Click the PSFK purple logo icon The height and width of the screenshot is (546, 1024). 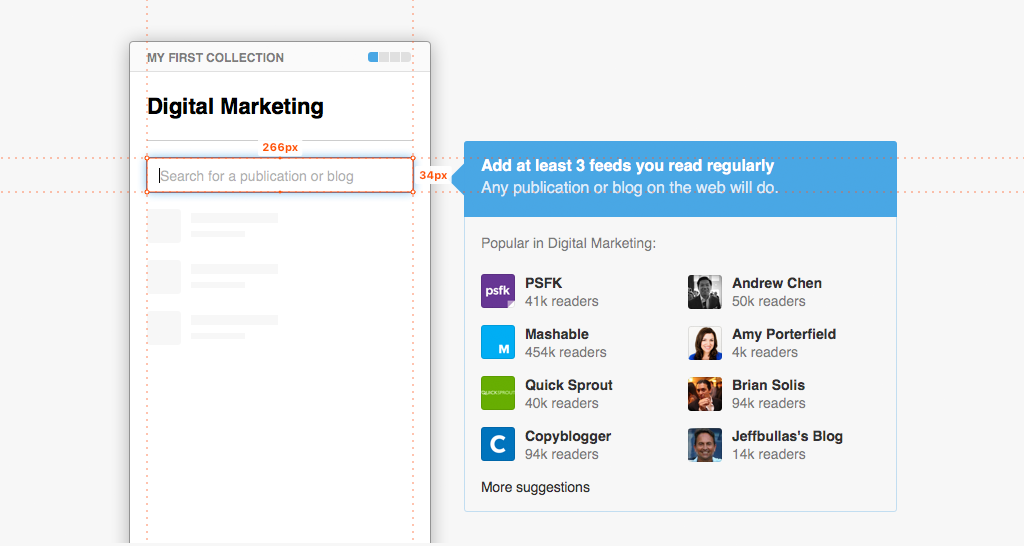click(498, 291)
